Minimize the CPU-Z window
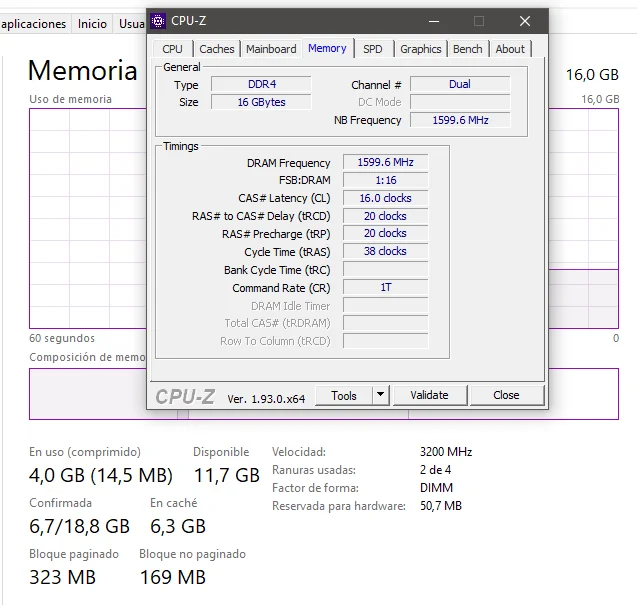The width and height of the screenshot is (637, 609). (434, 21)
